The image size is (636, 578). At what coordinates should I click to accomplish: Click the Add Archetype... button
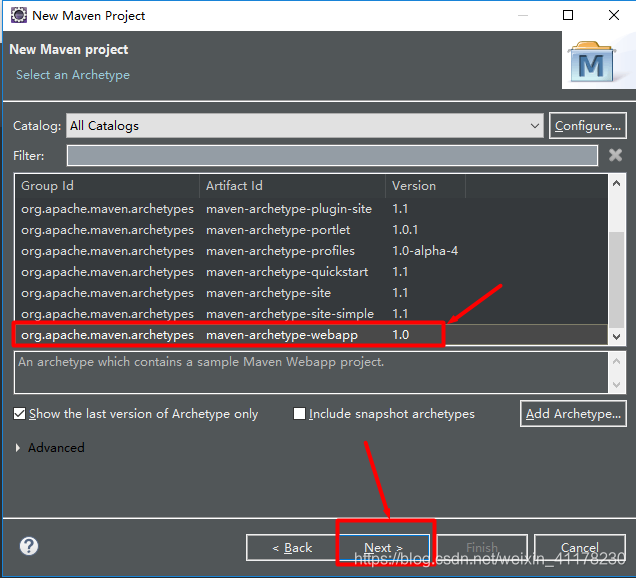(x=573, y=414)
